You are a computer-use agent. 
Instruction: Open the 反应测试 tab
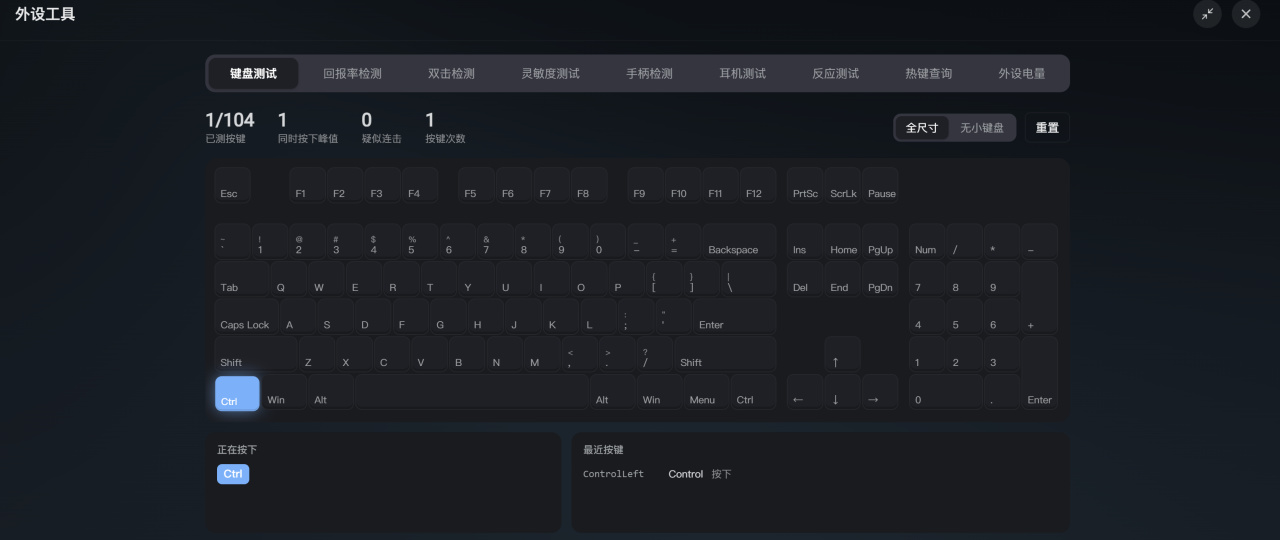(835, 73)
